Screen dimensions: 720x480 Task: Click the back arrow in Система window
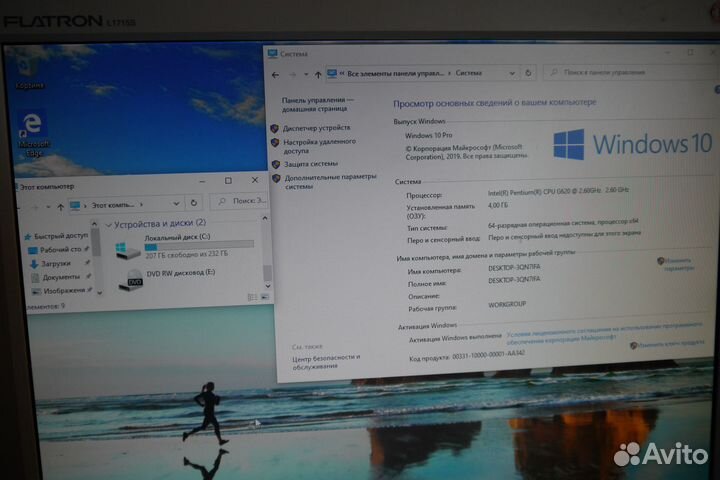pyautogui.click(x=278, y=74)
